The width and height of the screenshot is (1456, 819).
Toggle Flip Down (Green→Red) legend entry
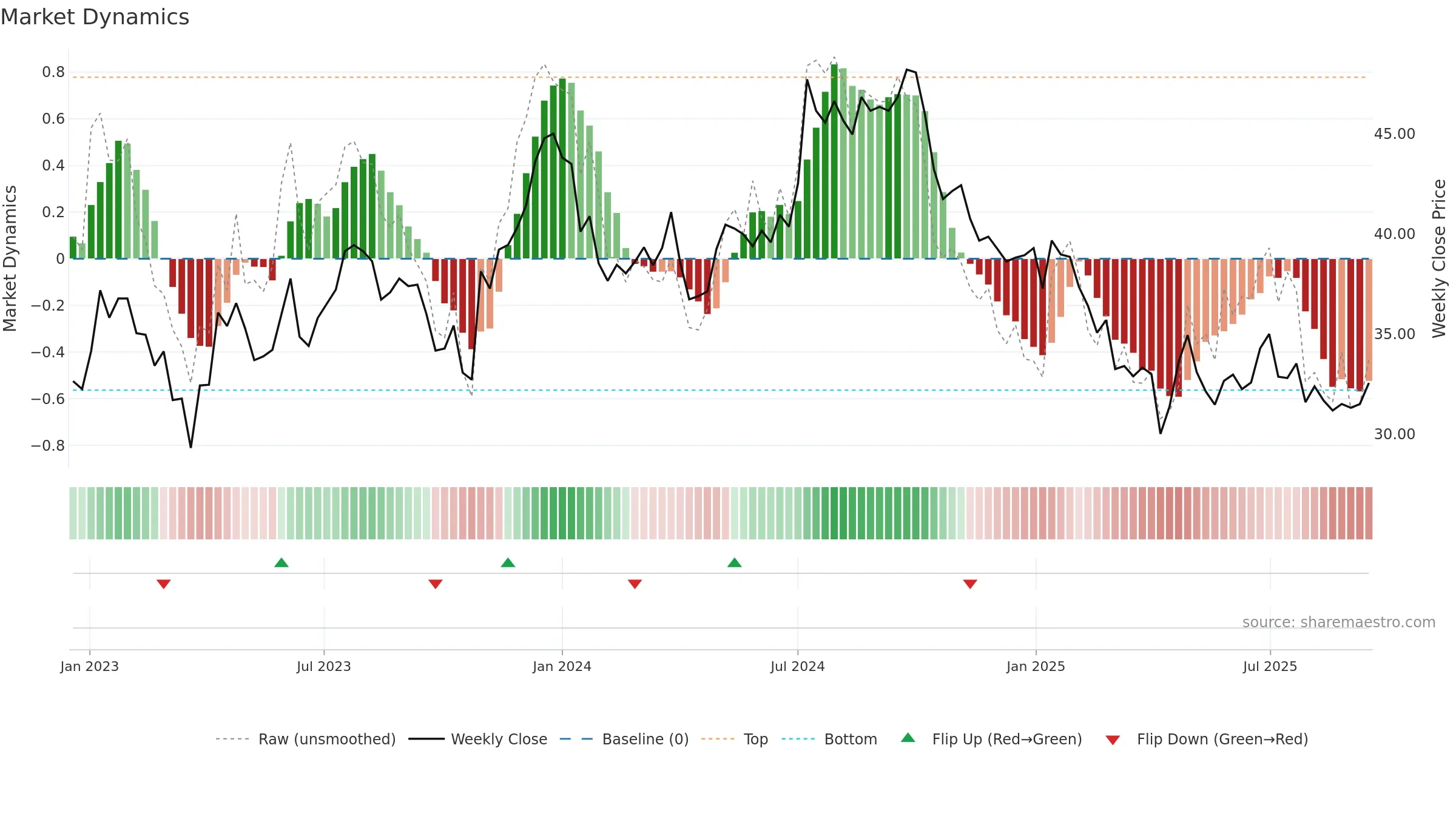tap(1207, 739)
